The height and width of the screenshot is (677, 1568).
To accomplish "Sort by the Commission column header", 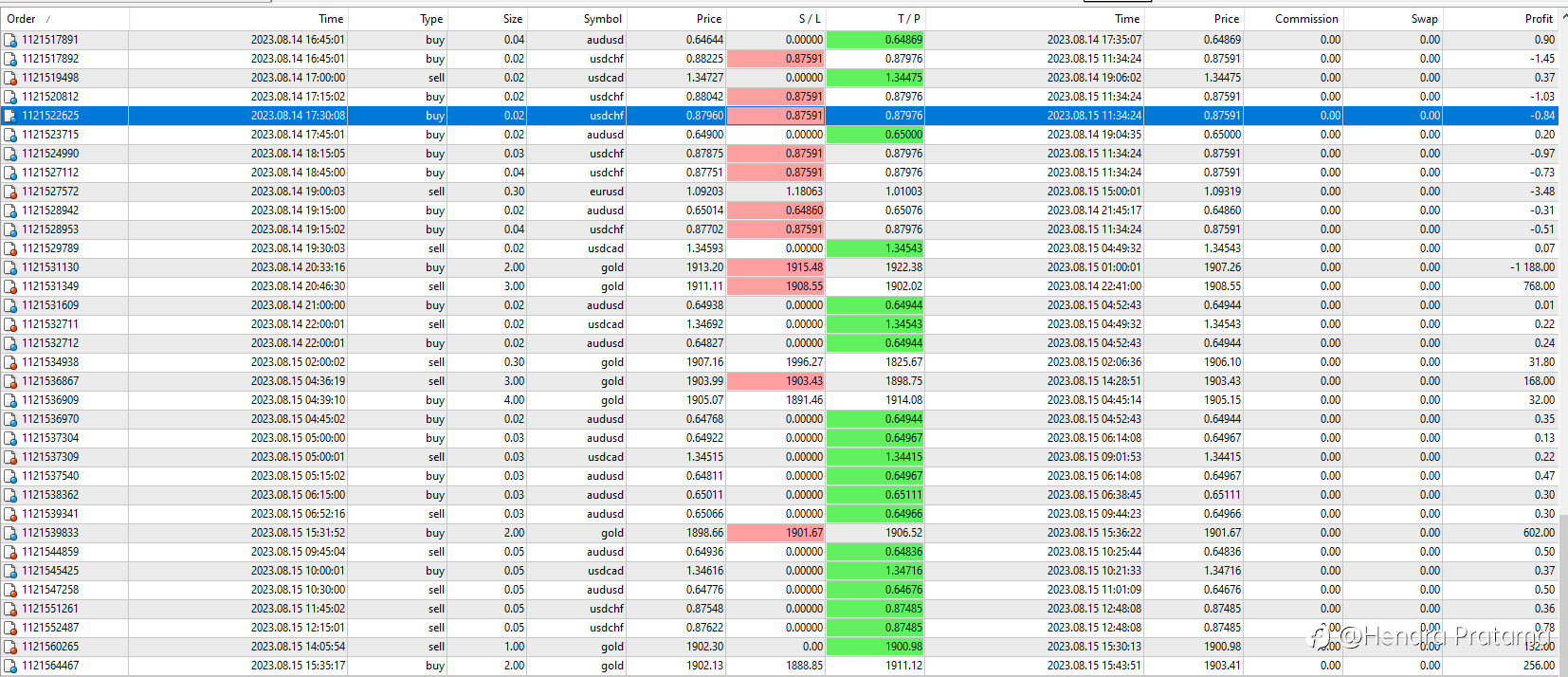I will coord(1294,19).
